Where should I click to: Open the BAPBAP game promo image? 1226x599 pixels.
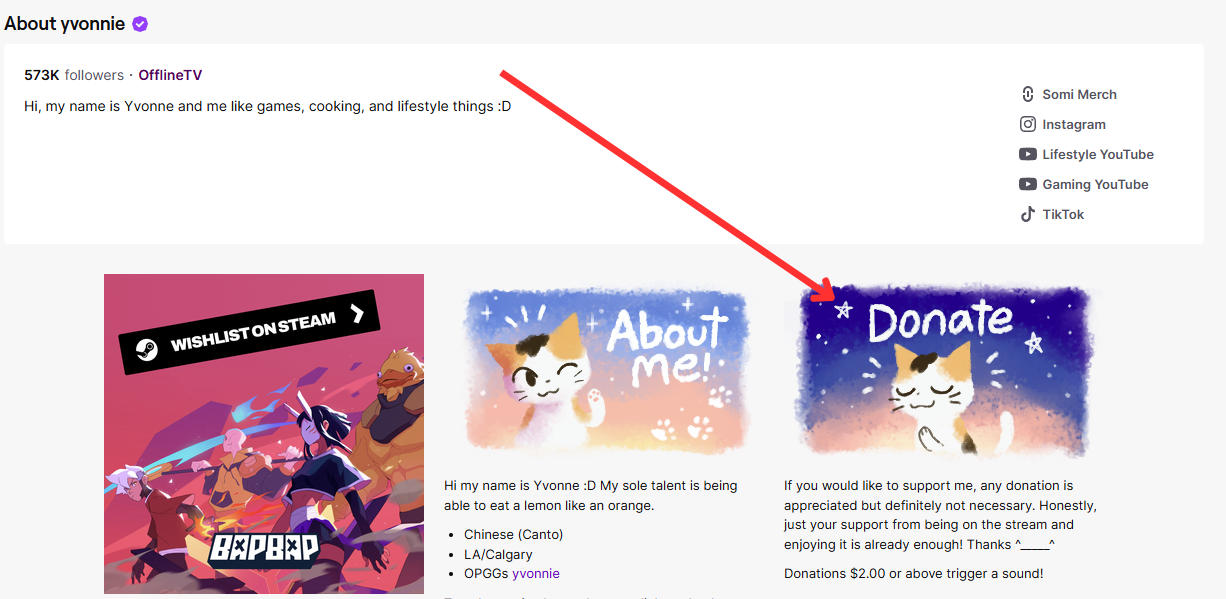click(264, 434)
